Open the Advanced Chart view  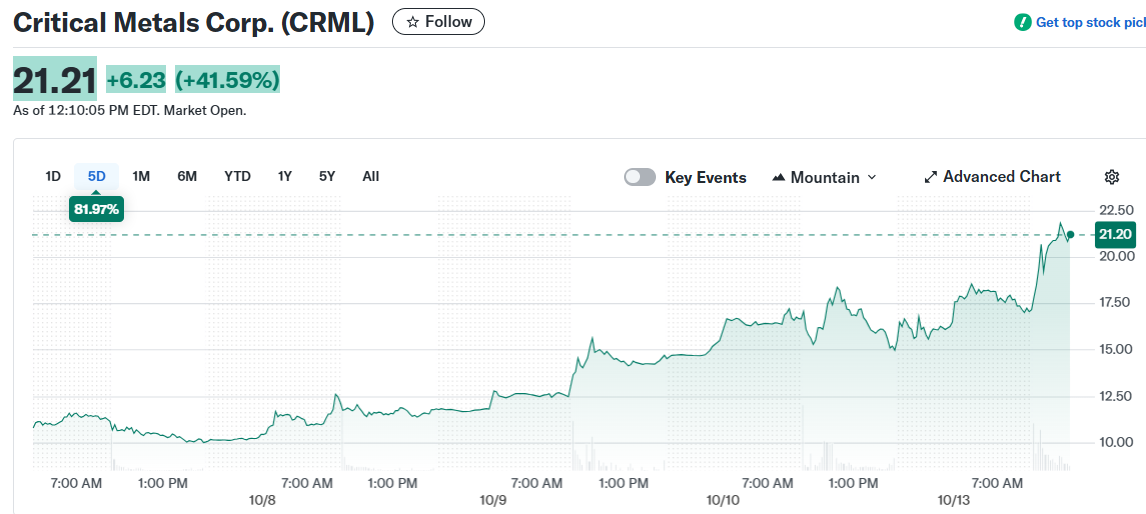point(1001,177)
